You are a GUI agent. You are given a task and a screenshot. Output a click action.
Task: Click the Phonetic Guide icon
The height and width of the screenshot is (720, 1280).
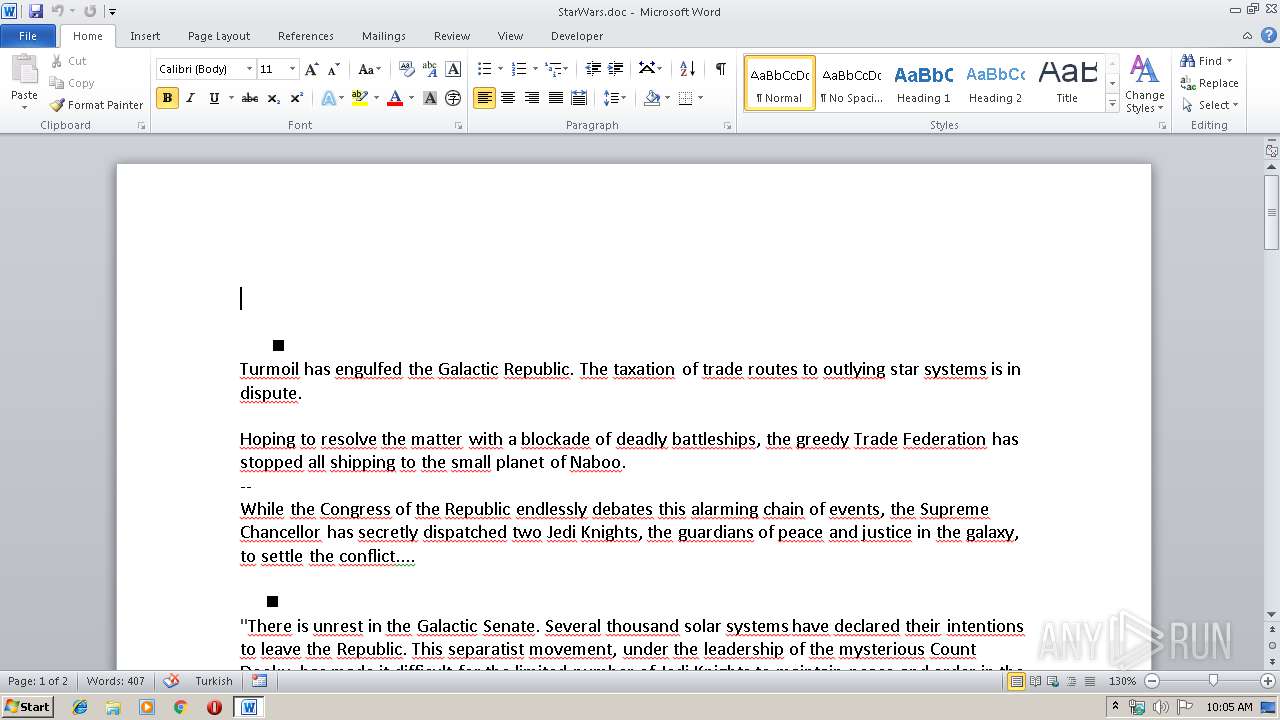click(430, 69)
